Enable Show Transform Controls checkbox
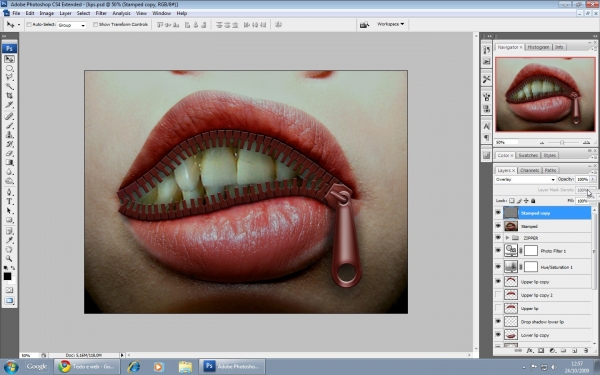The width and height of the screenshot is (600, 375). pos(95,24)
